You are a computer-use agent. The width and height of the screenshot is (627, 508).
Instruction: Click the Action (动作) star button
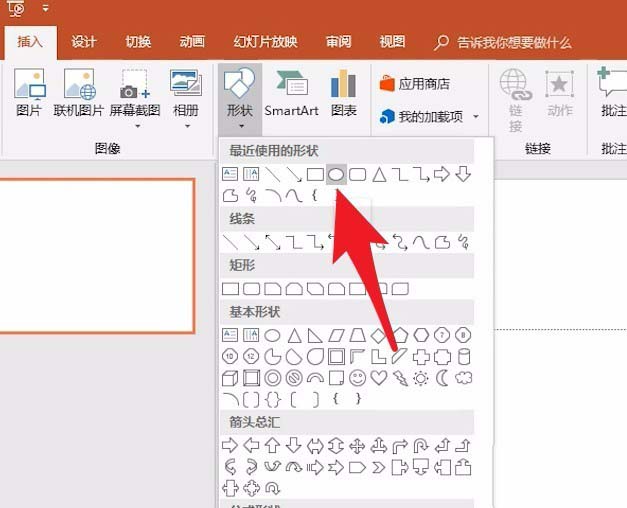click(x=559, y=93)
